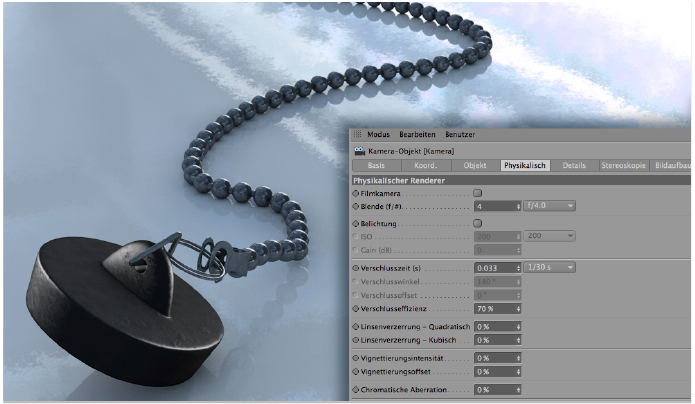Screen dimensions: 695x404
Task: Switch to the Objekt tab
Action: (475, 165)
